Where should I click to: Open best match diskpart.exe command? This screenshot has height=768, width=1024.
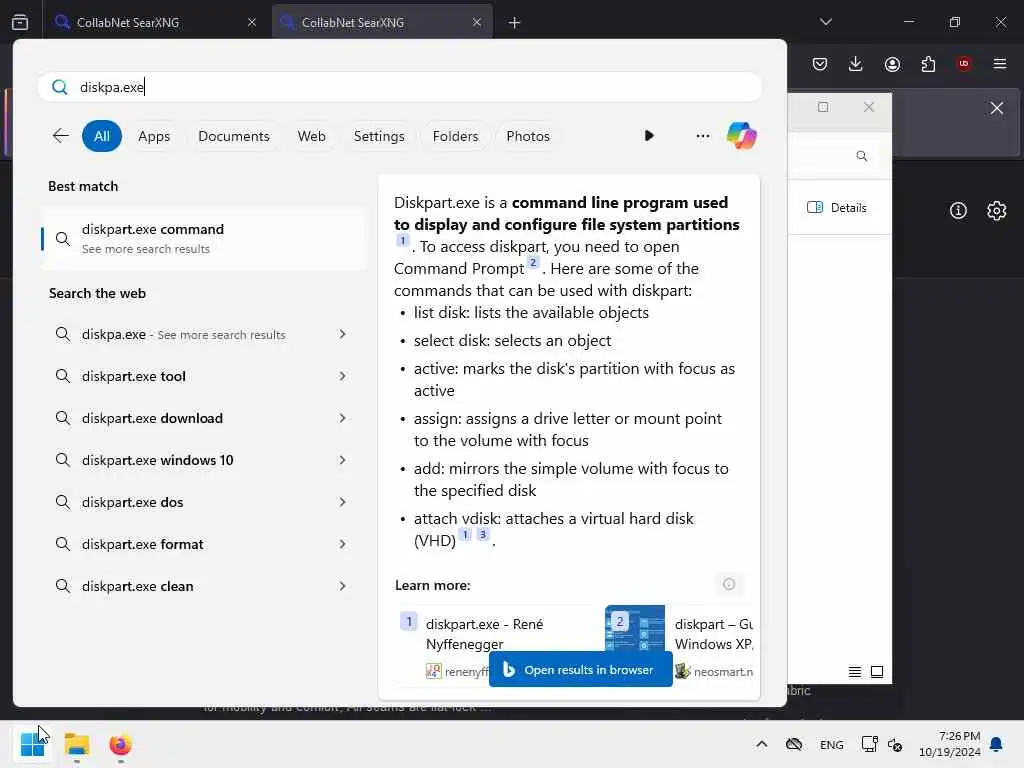pyautogui.click(x=203, y=238)
